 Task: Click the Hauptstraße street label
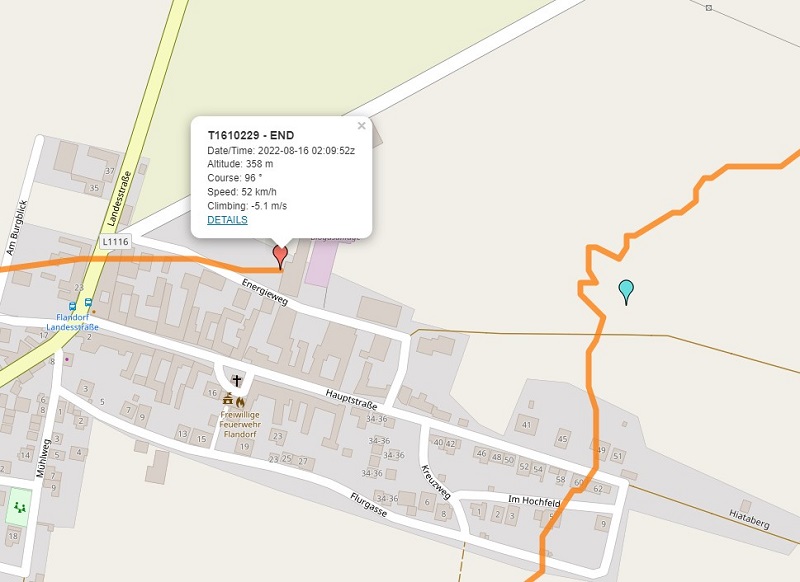pyautogui.click(x=352, y=399)
